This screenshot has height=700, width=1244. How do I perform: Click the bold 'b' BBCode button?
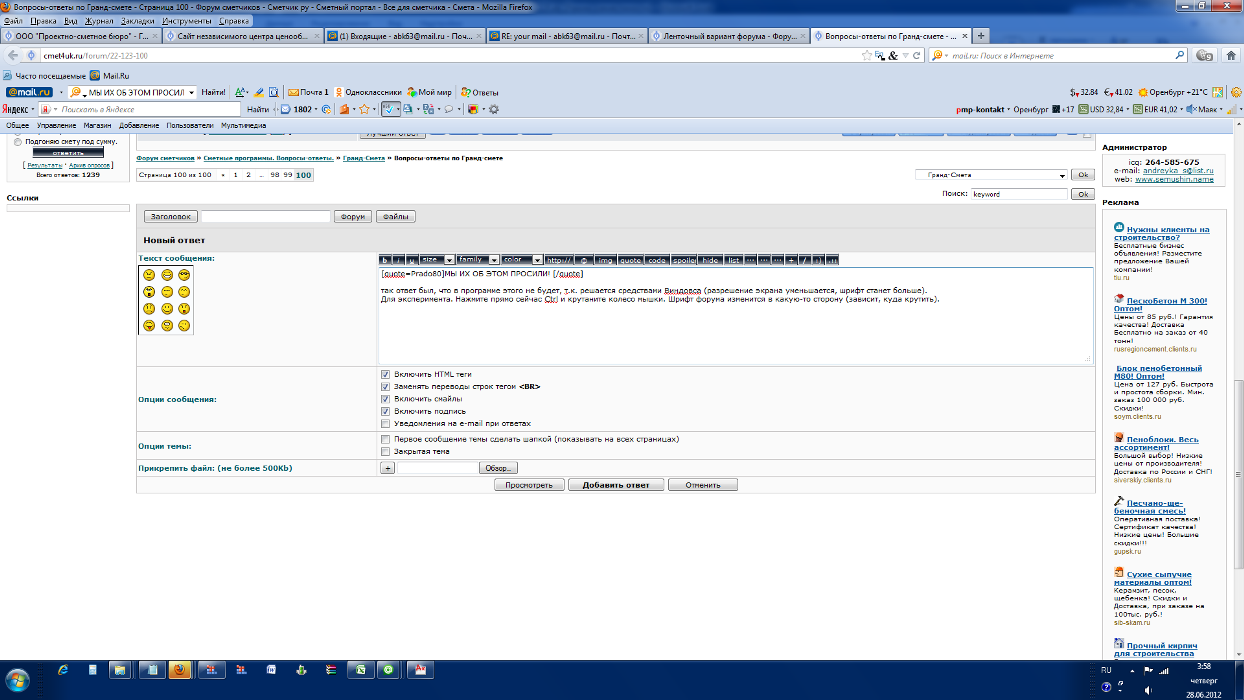point(385,260)
